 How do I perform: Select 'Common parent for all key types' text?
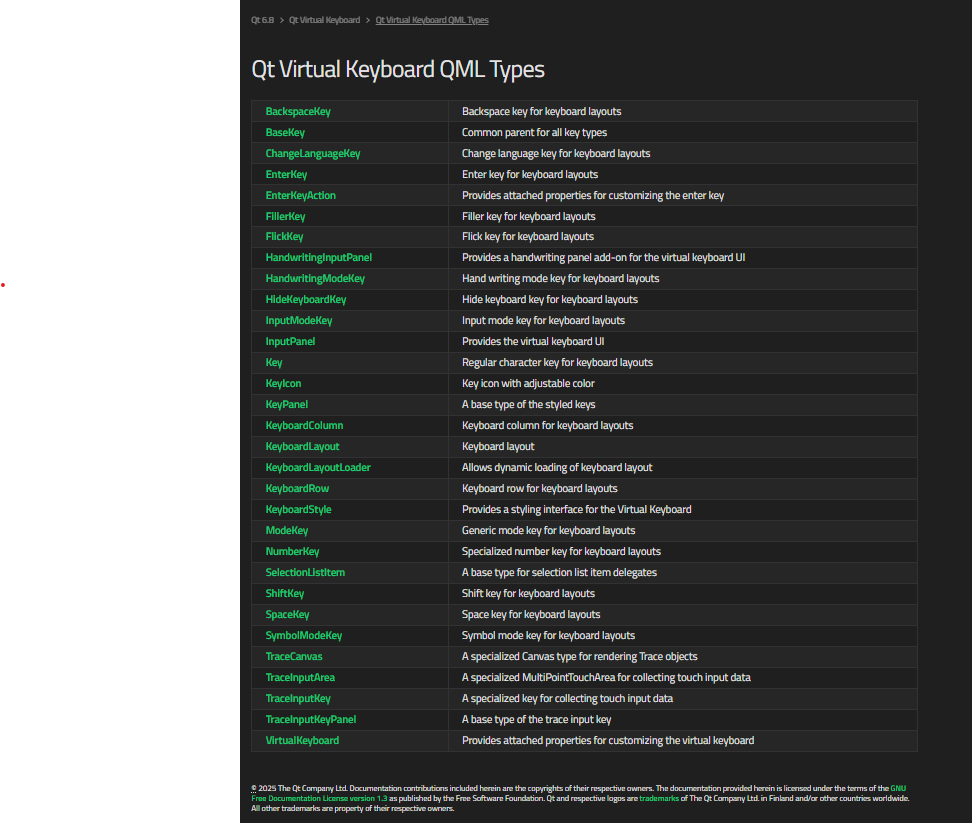(534, 133)
